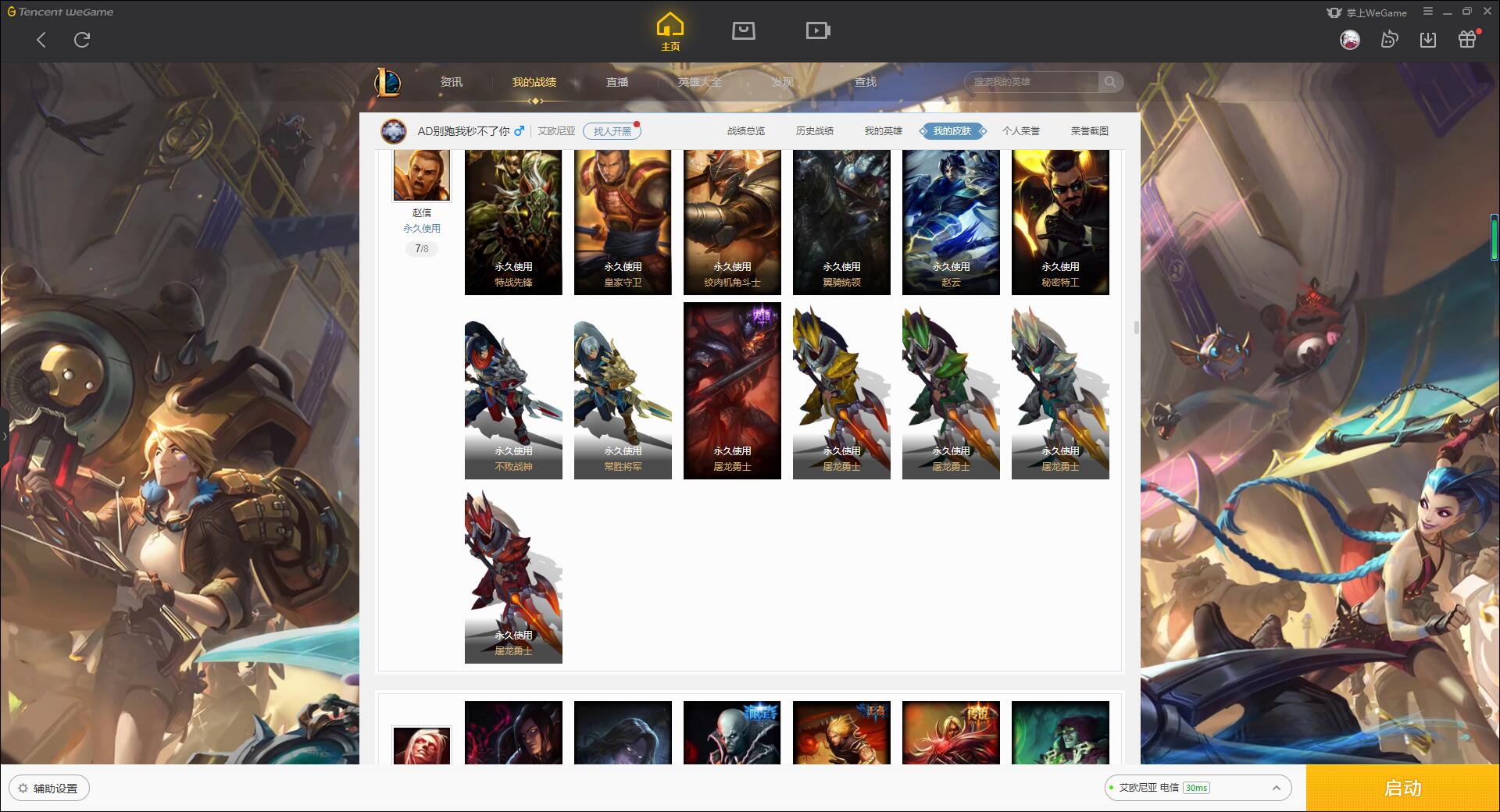Expand 艾欧尼亚 电信 server dropdown

click(1198, 788)
